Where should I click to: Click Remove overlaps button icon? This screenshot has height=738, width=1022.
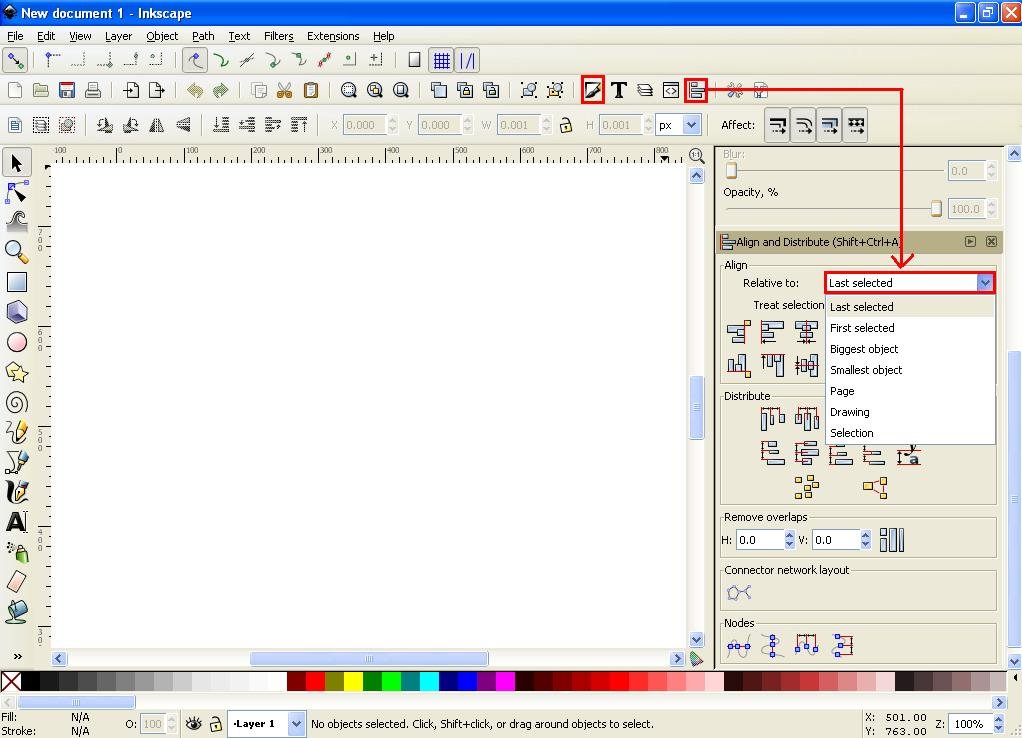tap(892, 540)
